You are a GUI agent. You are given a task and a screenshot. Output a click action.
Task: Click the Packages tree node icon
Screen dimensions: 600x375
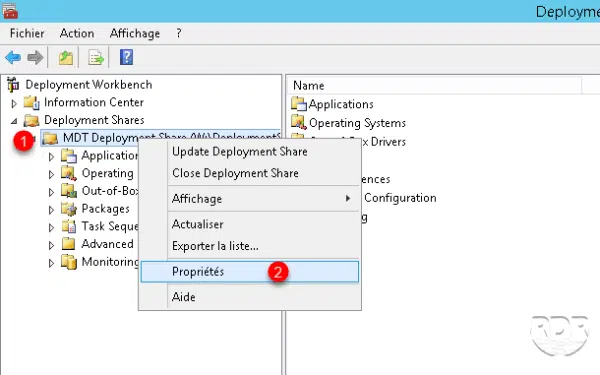coord(69,209)
